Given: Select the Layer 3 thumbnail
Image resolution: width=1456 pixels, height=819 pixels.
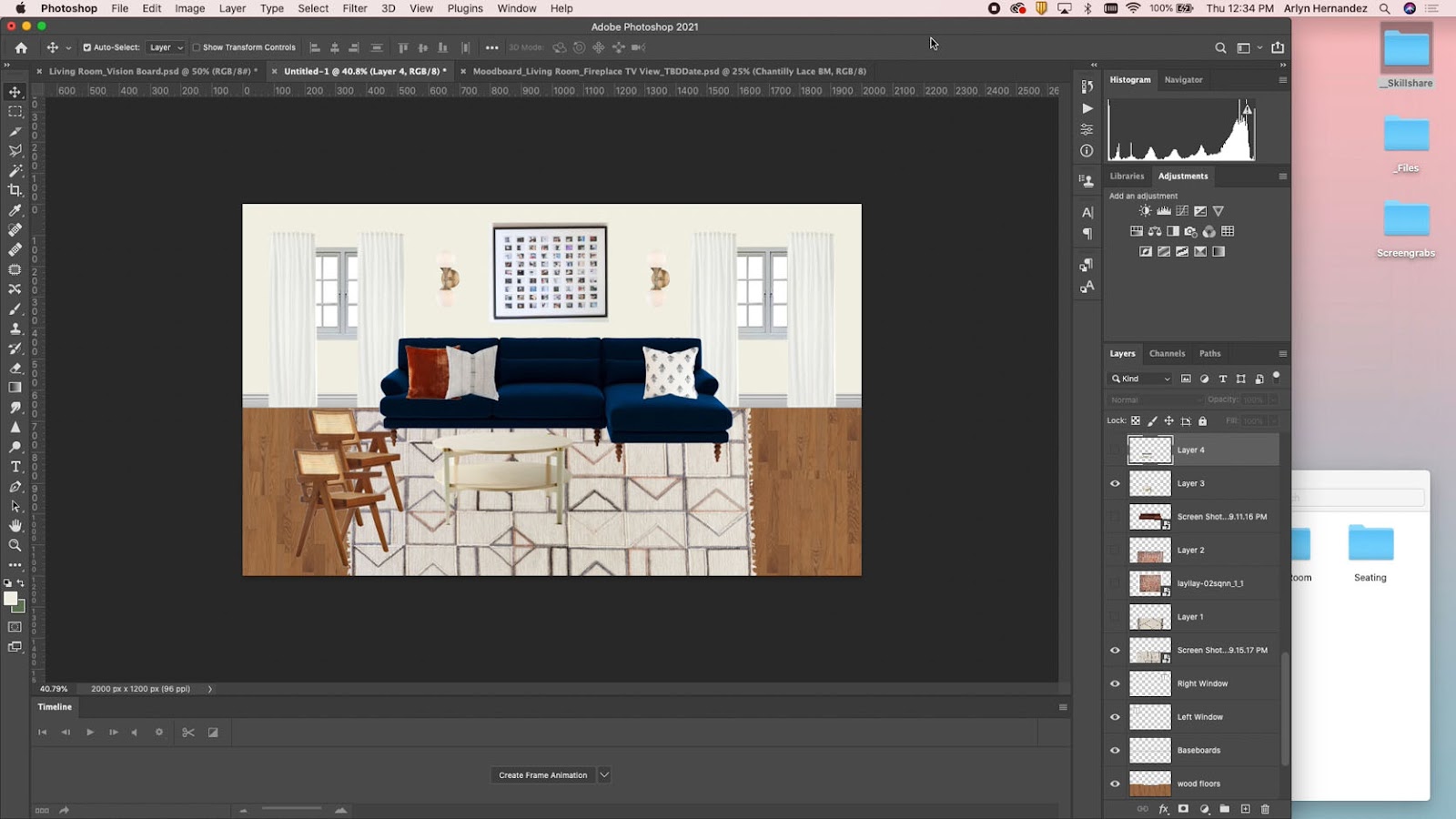Looking at the screenshot, I should pyautogui.click(x=1150, y=483).
